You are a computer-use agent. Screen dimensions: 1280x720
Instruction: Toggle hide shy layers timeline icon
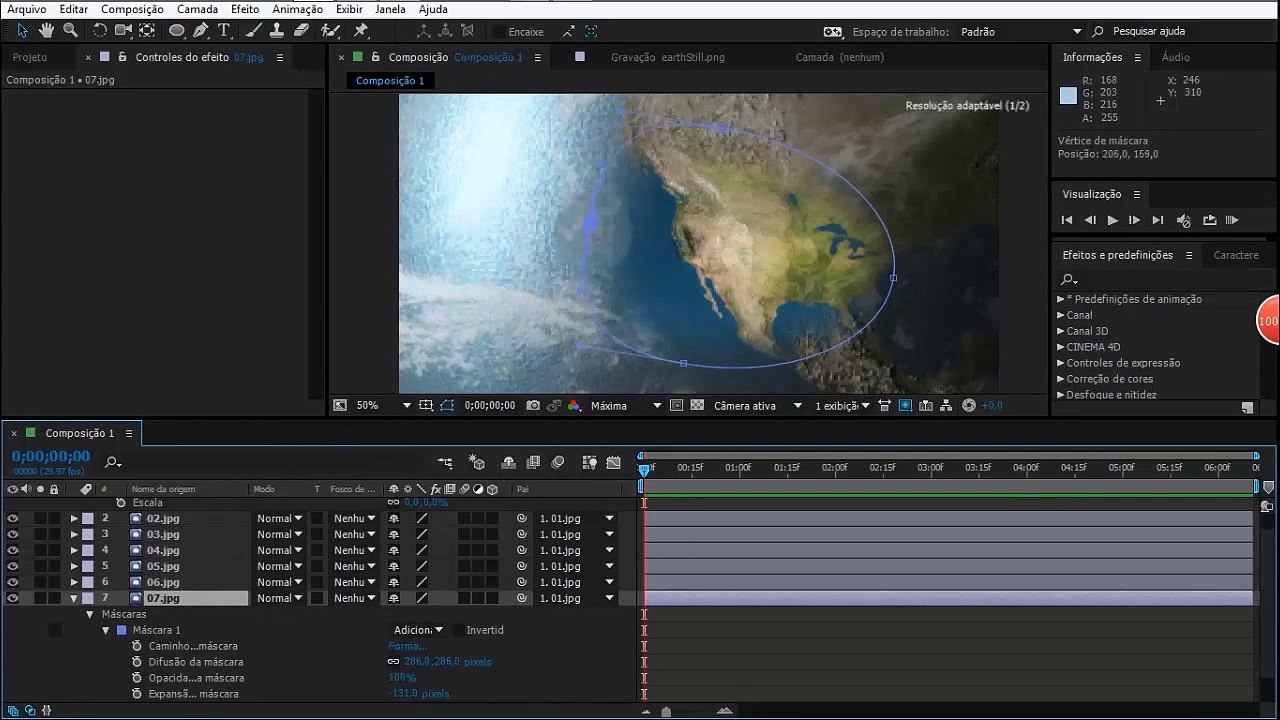tap(509, 462)
